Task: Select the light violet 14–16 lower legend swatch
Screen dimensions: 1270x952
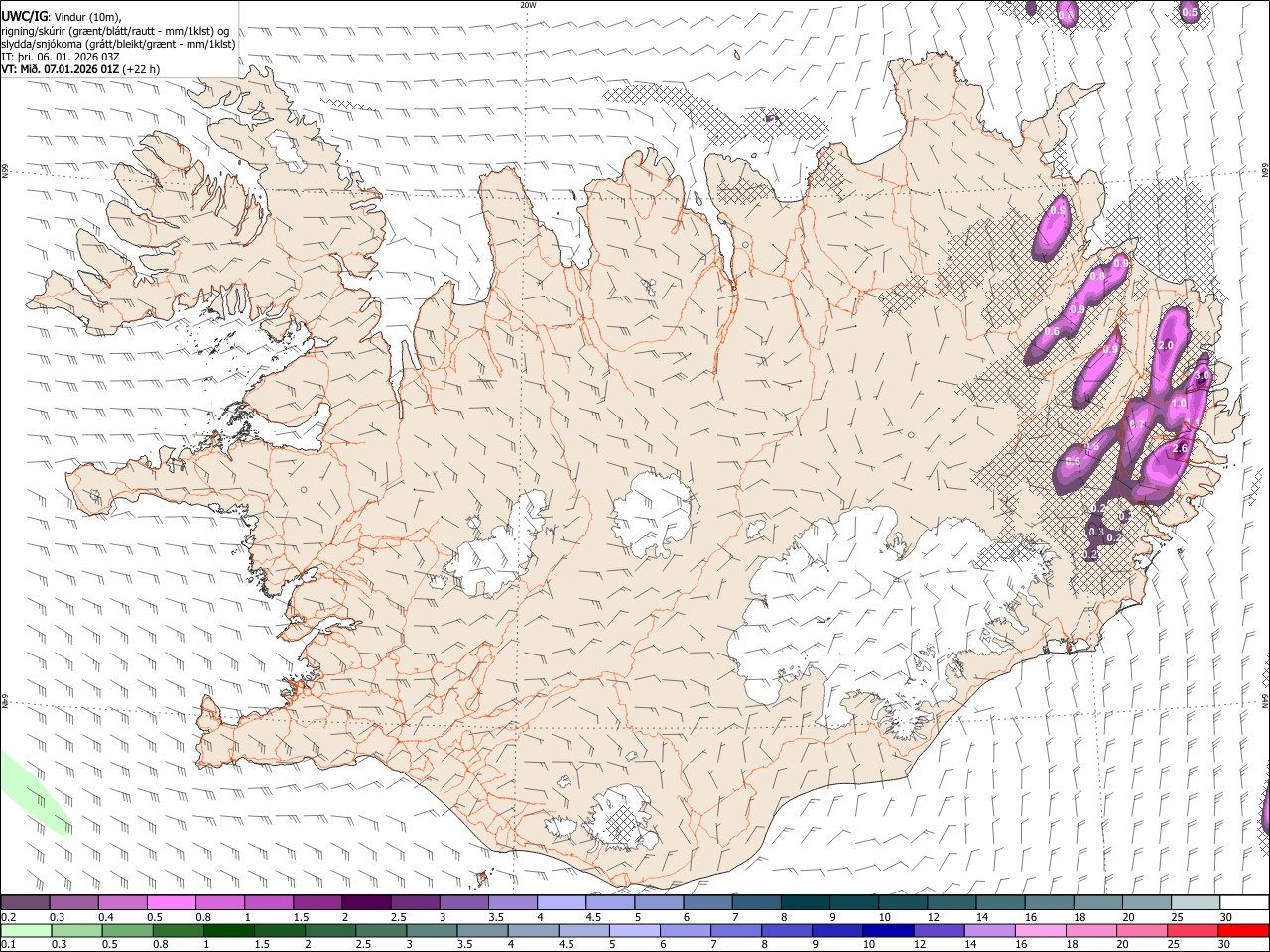Action: tap(988, 930)
